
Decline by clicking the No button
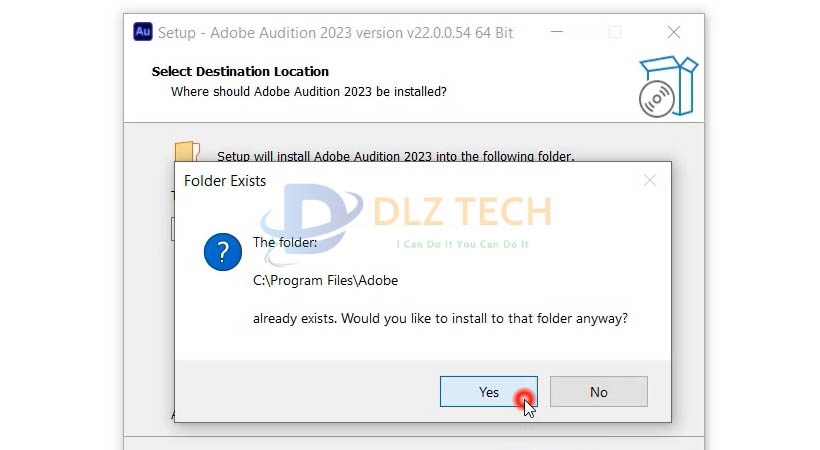(x=599, y=391)
